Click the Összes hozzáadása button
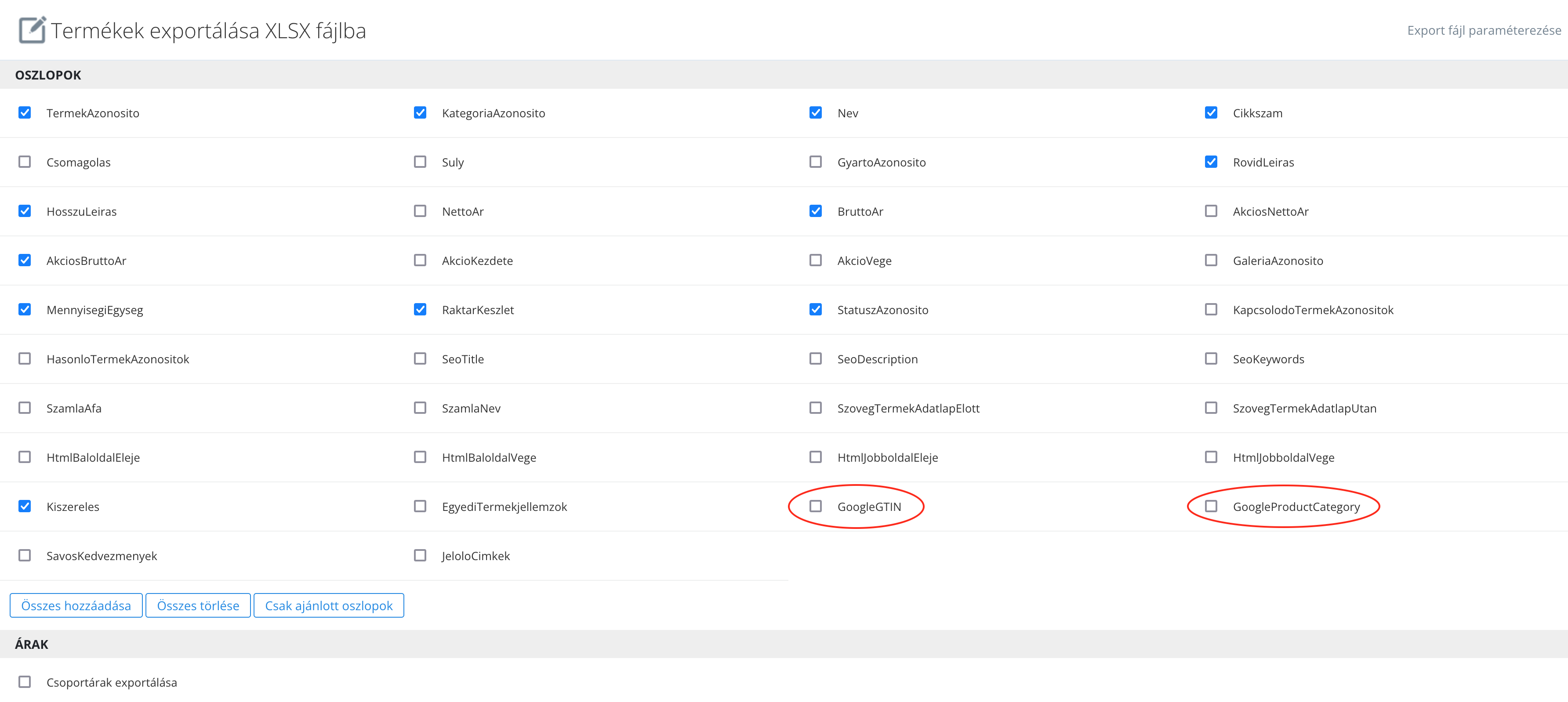 (x=76, y=606)
